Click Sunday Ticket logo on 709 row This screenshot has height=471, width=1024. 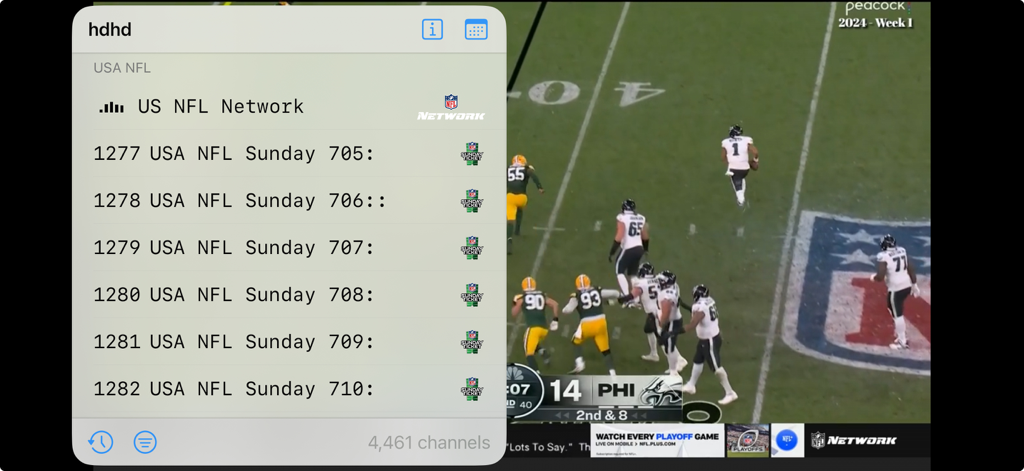pyautogui.click(x=472, y=342)
